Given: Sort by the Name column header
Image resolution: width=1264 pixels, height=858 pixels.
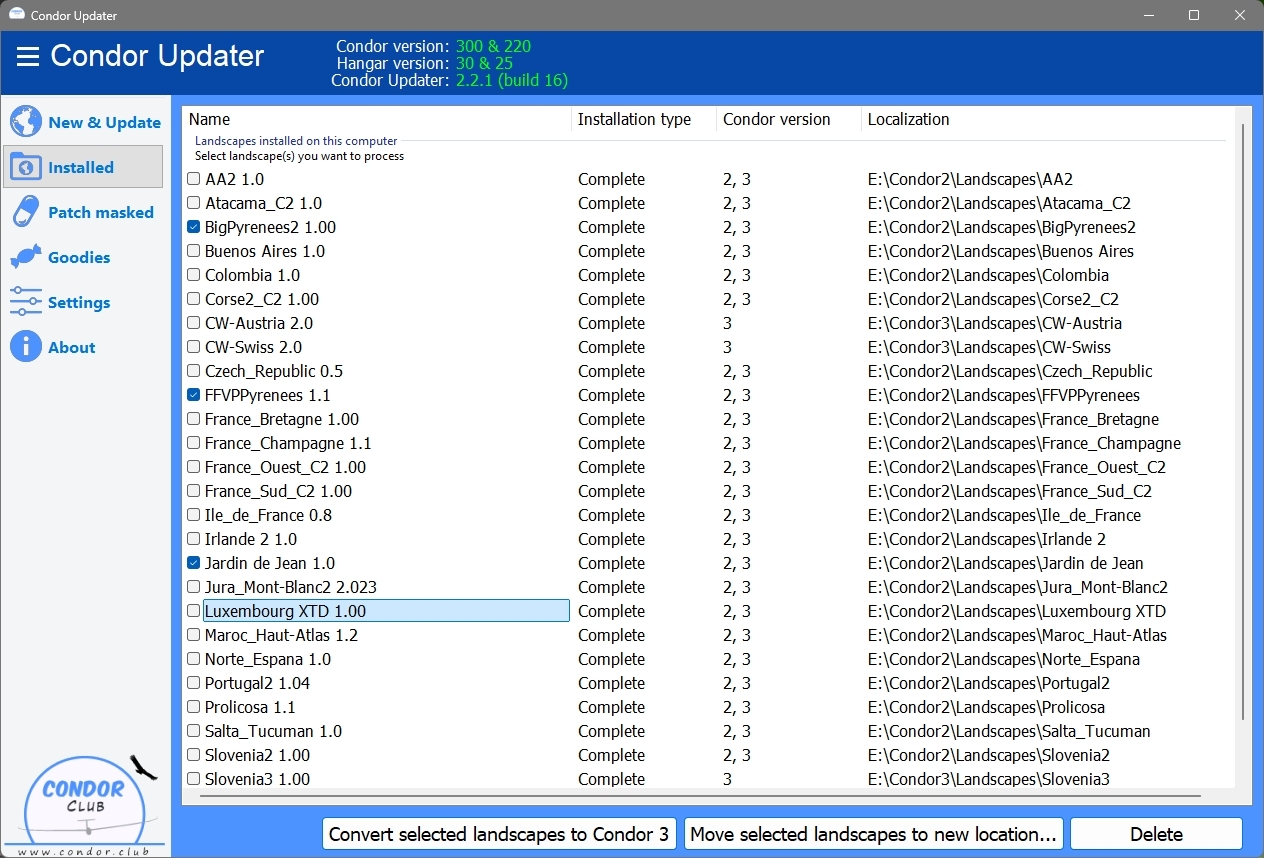Looking at the screenshot, I should tap(376, 119).
